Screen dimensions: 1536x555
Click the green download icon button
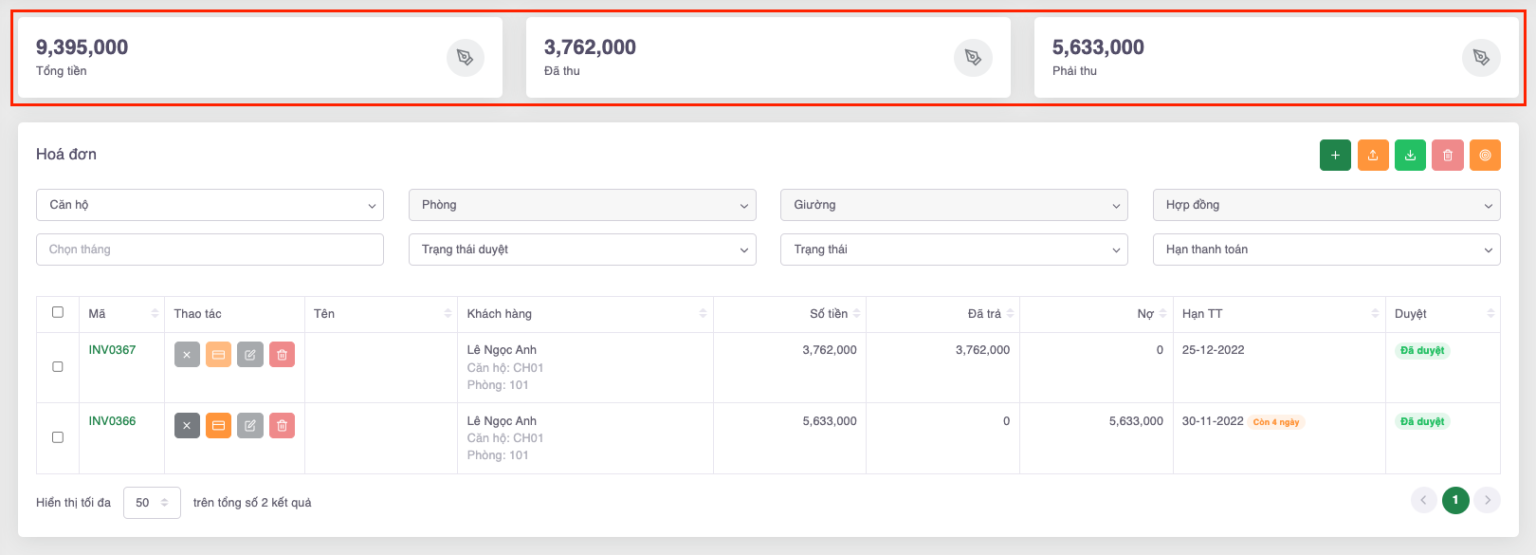click(1410, 155)
